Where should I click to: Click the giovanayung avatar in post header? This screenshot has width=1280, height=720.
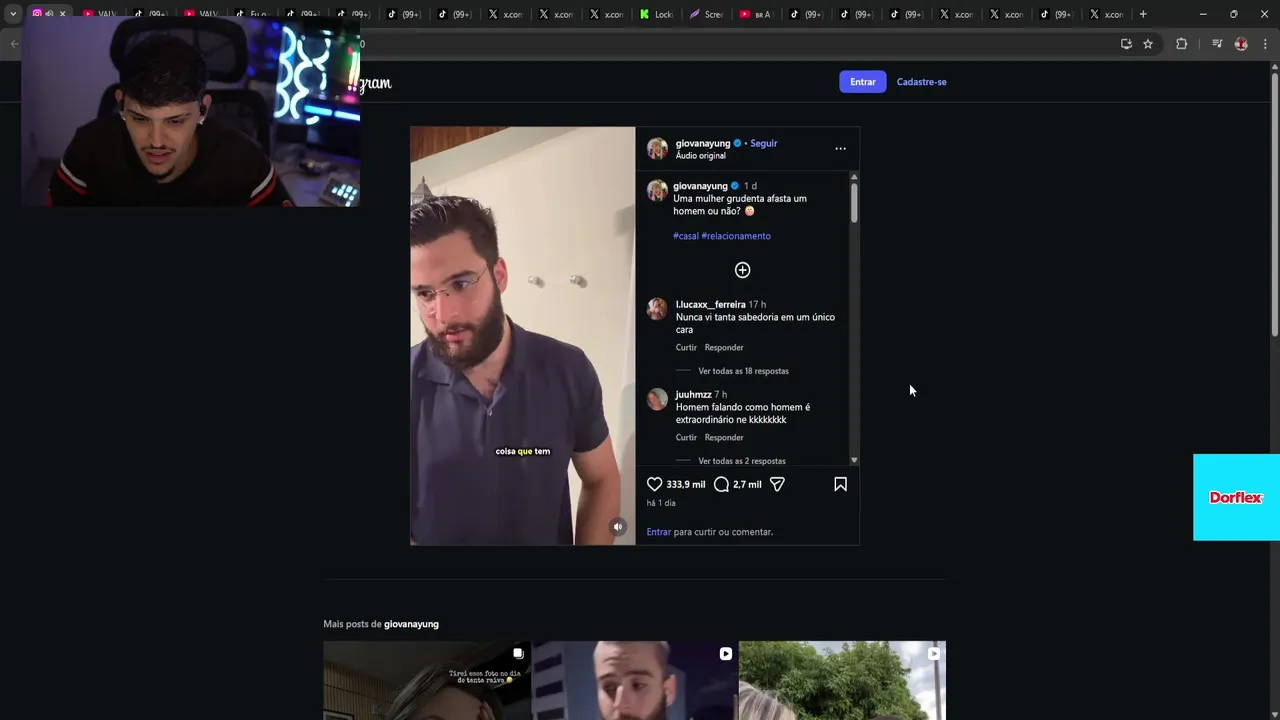[657, 149]
